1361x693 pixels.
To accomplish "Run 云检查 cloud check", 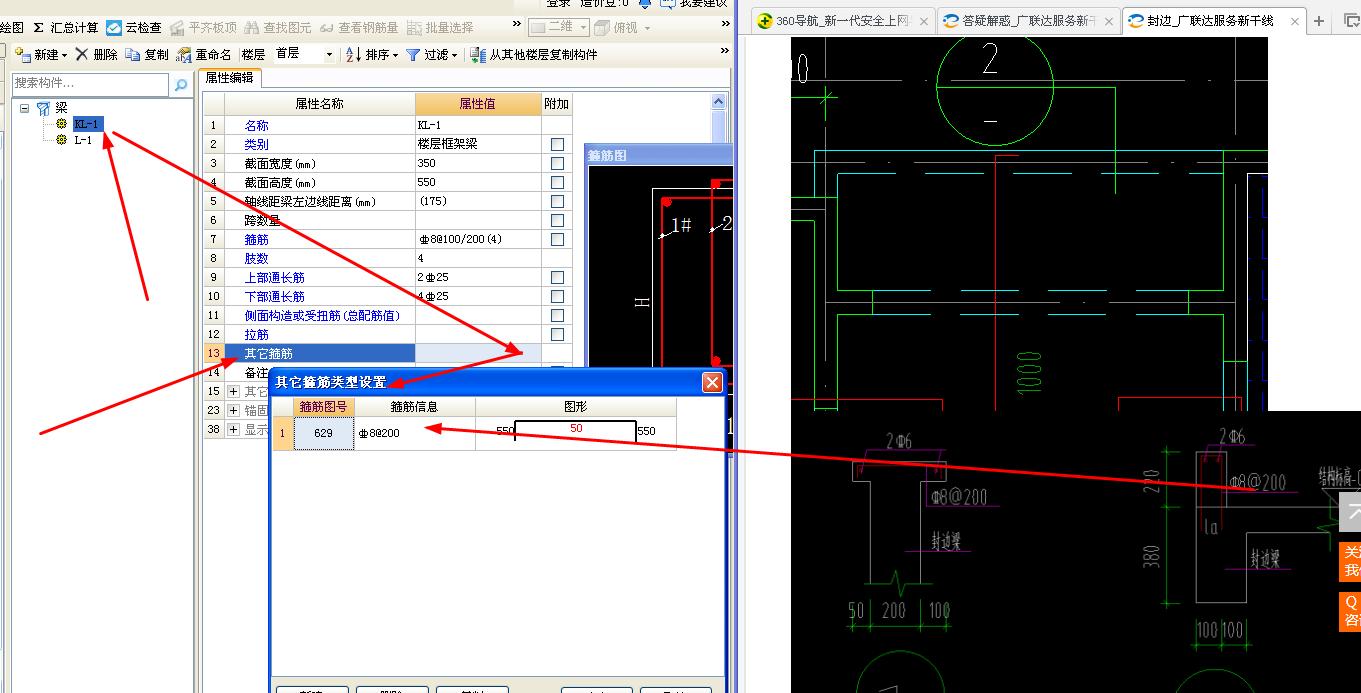I will (134, 28).
